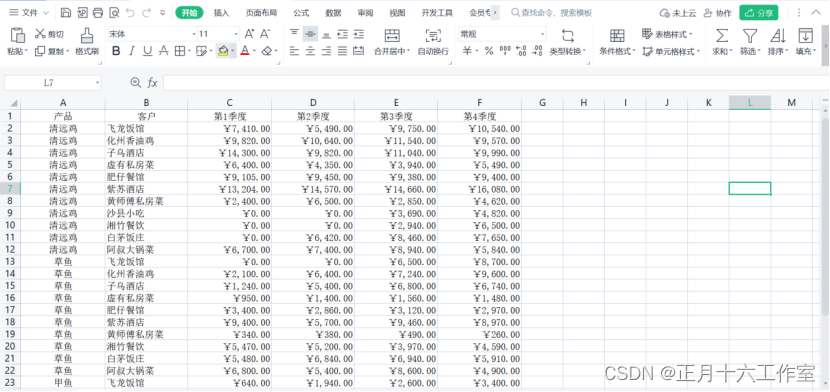
Task: Click the Filter (筛选) funnel icon
Action: click(749, 36)
